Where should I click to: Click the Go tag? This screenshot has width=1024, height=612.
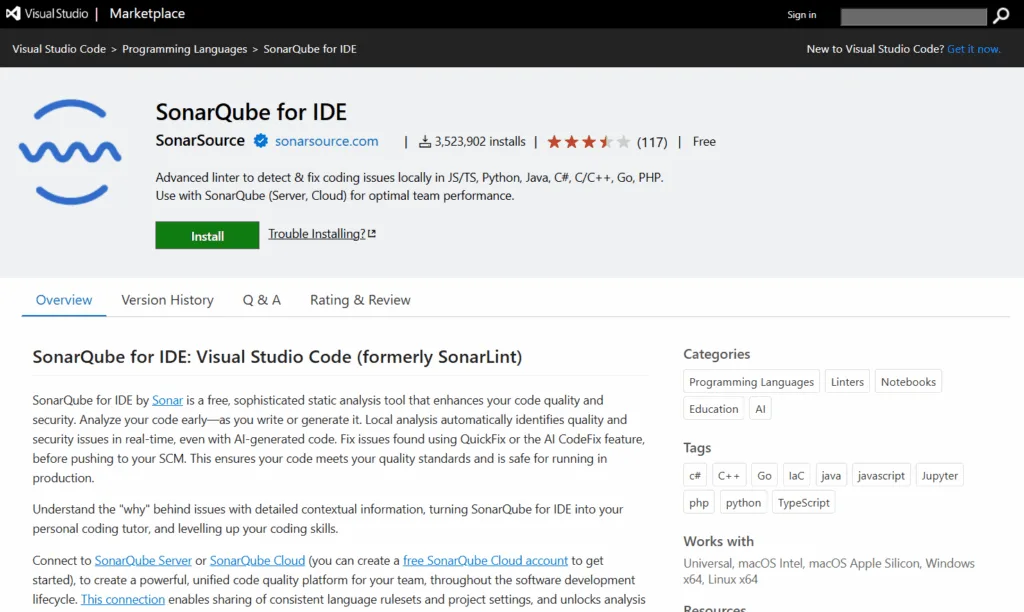[x=764, y=475]
